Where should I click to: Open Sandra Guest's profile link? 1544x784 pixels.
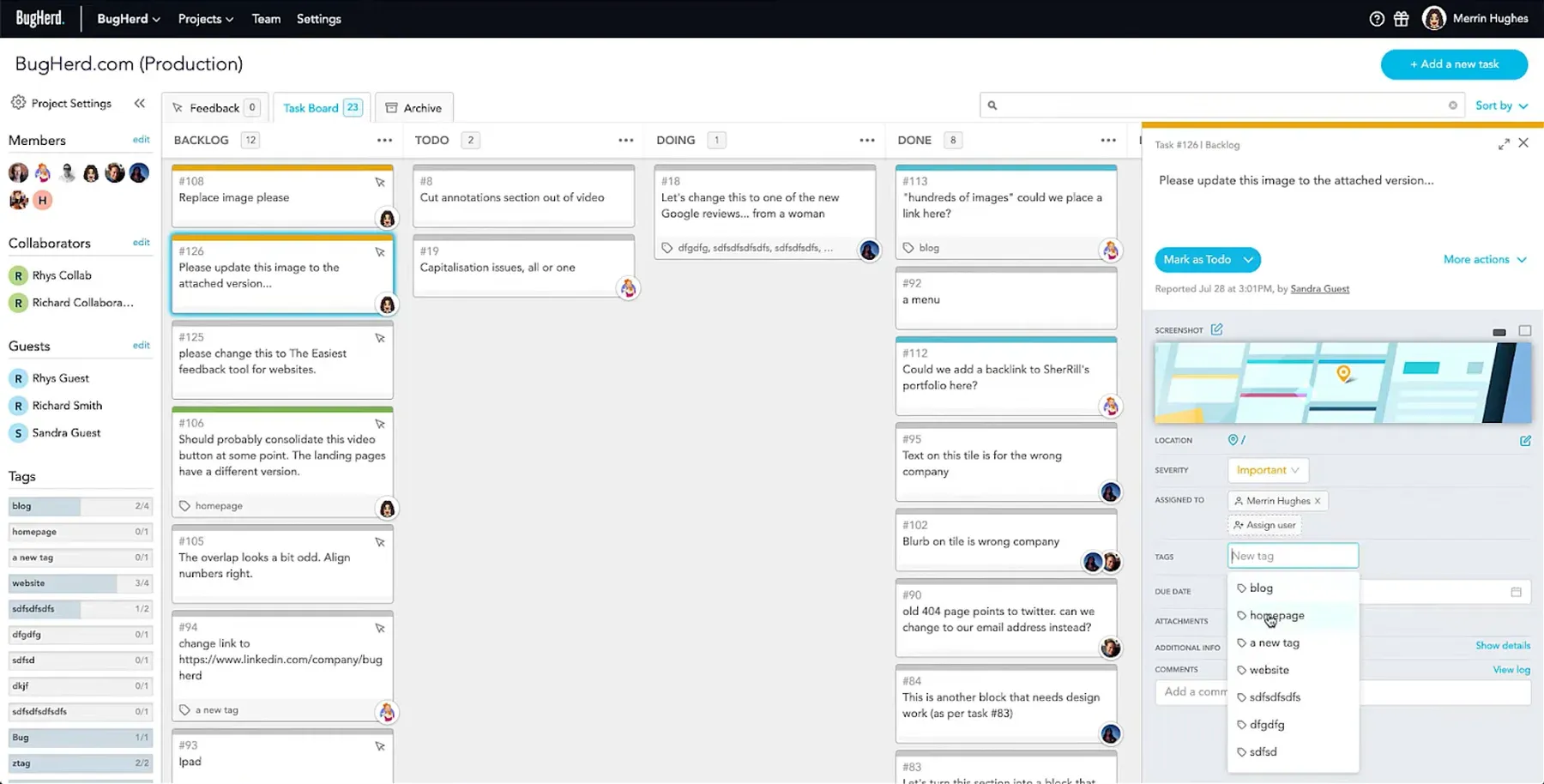click(x=1319, y=288)
